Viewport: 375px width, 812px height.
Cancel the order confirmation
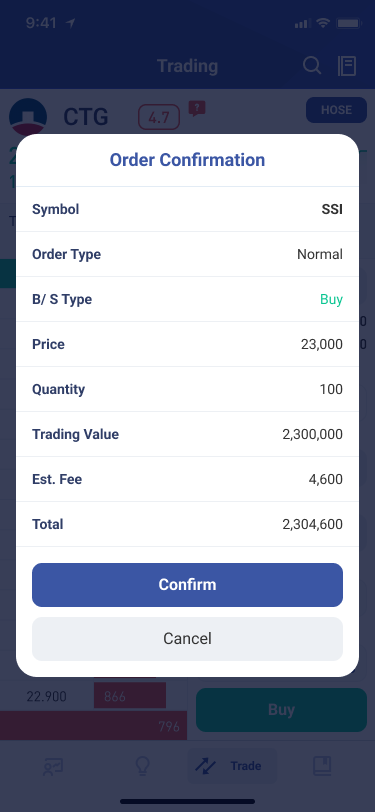(188, 639)
